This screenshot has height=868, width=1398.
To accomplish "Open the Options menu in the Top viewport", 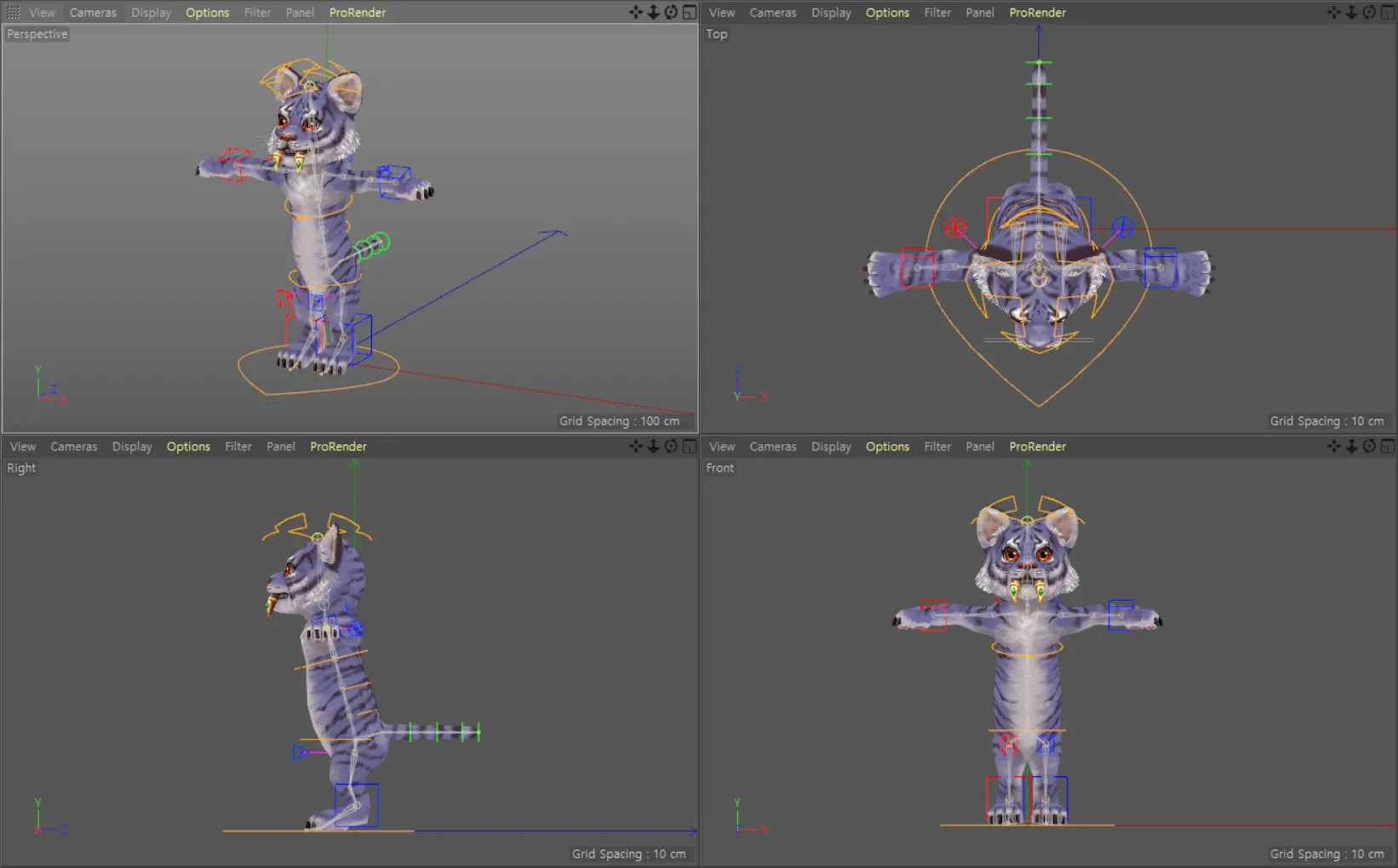I will click(888, 13).
